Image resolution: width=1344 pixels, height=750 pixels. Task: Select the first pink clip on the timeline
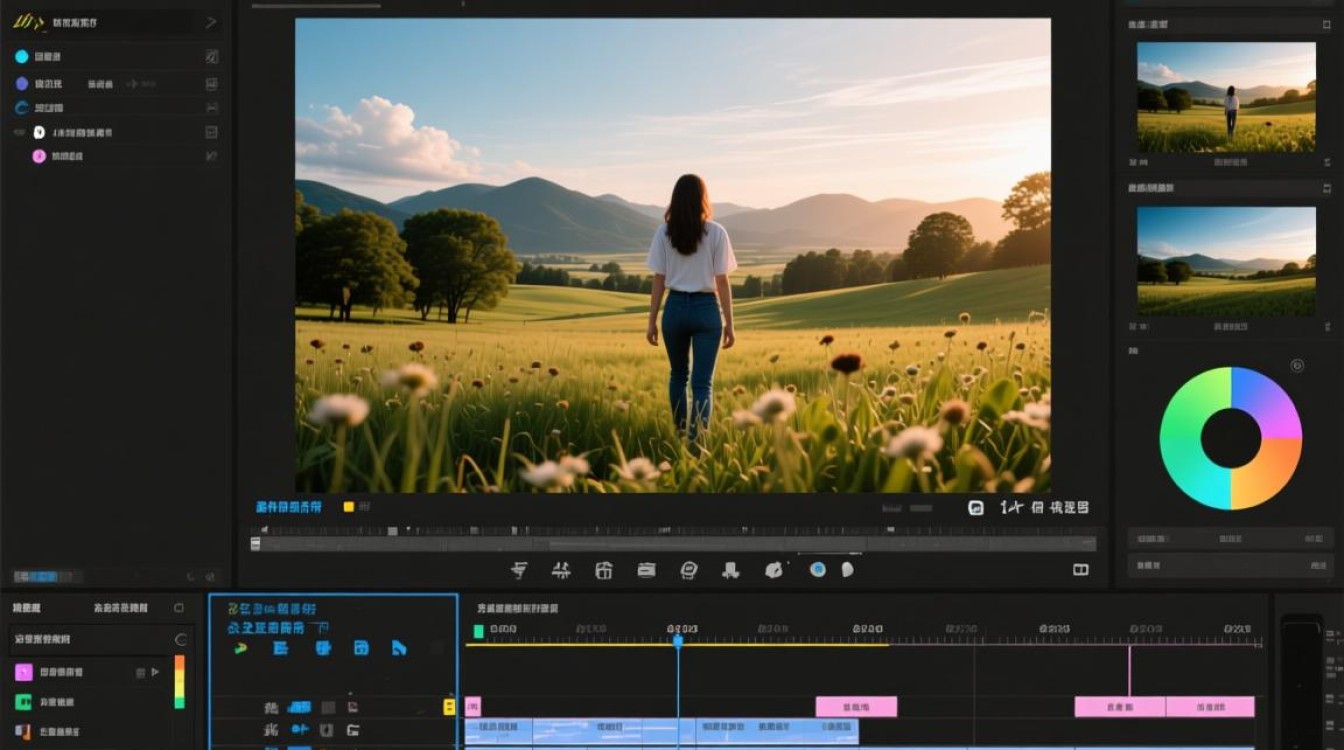[473, 707]
